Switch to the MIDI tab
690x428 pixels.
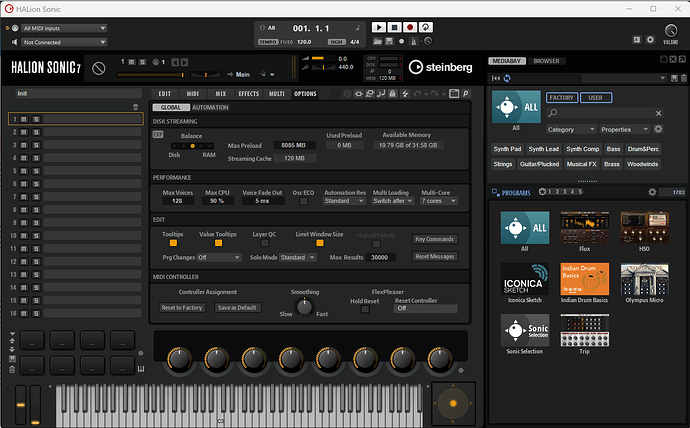(x=193, y=94)
